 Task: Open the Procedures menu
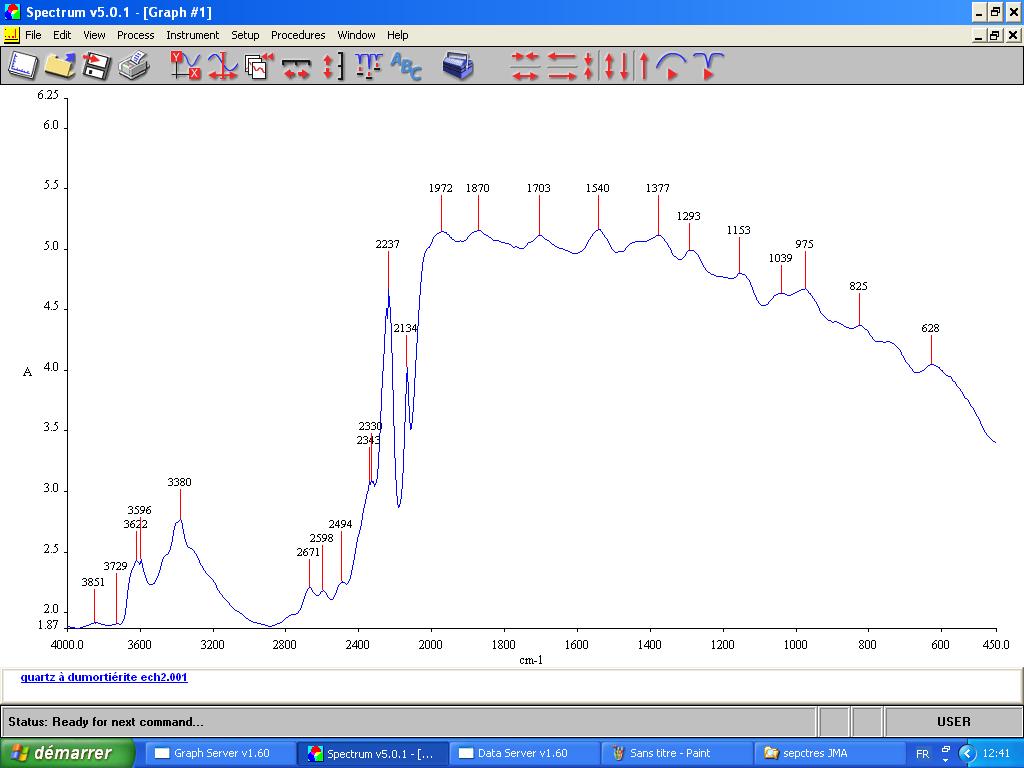pyautogui.click(x=298, y=35)
